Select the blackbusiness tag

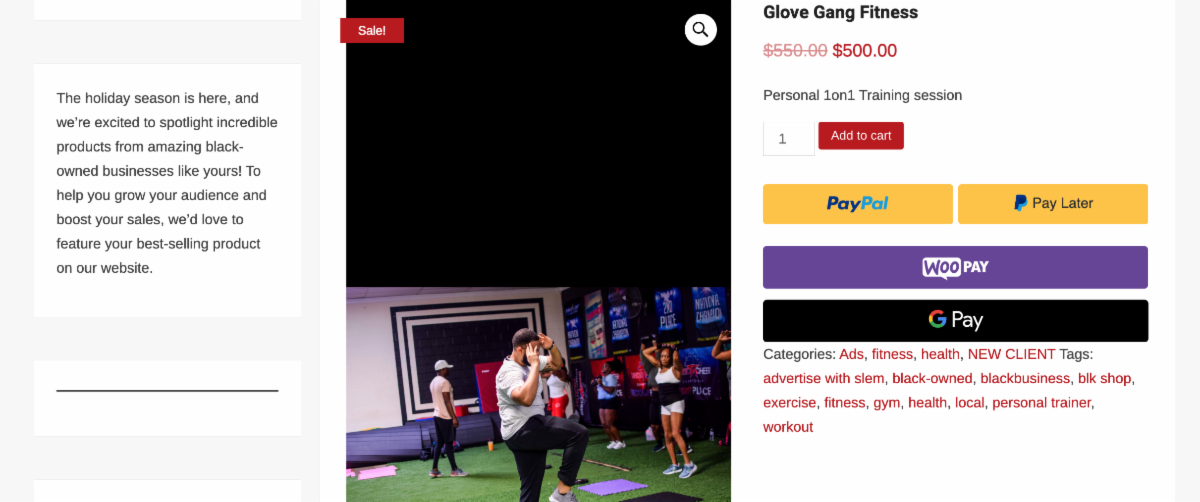(x=1025, y=378)
